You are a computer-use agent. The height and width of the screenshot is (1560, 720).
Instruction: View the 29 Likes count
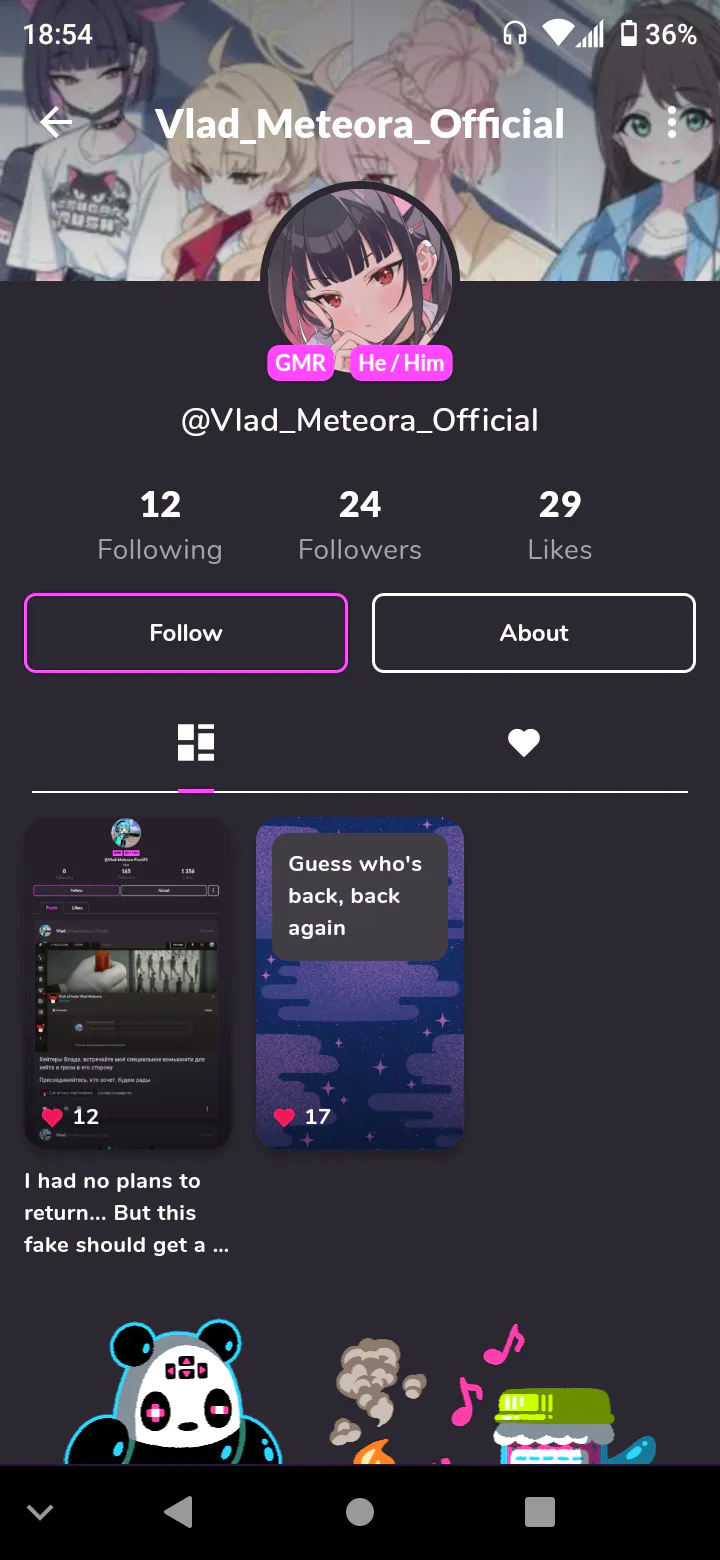click(560, 526)
